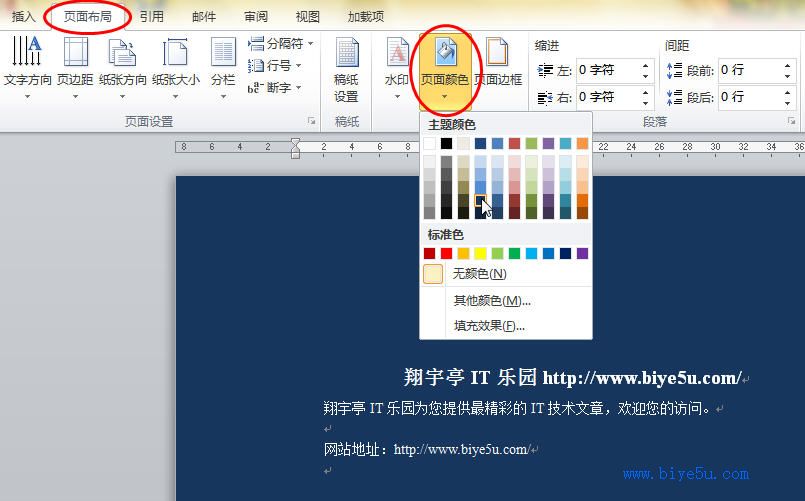Viewport: 805px width, 501px height.
Task: Pick the yellow standard color
Action: coord(481,253)
